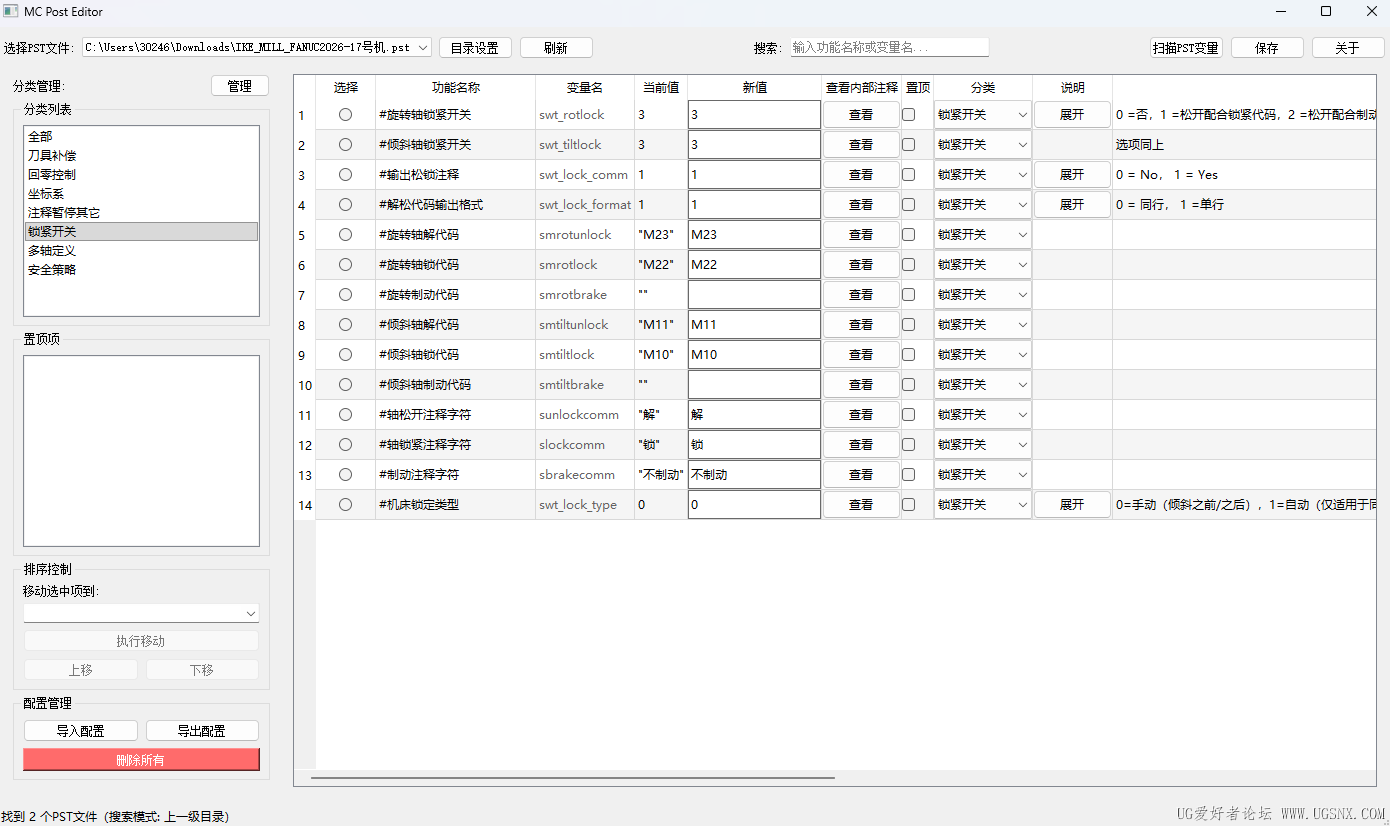Click the red 删除所有 delete all button
This screenshot has height=826, width=1390.
[141, 759]
